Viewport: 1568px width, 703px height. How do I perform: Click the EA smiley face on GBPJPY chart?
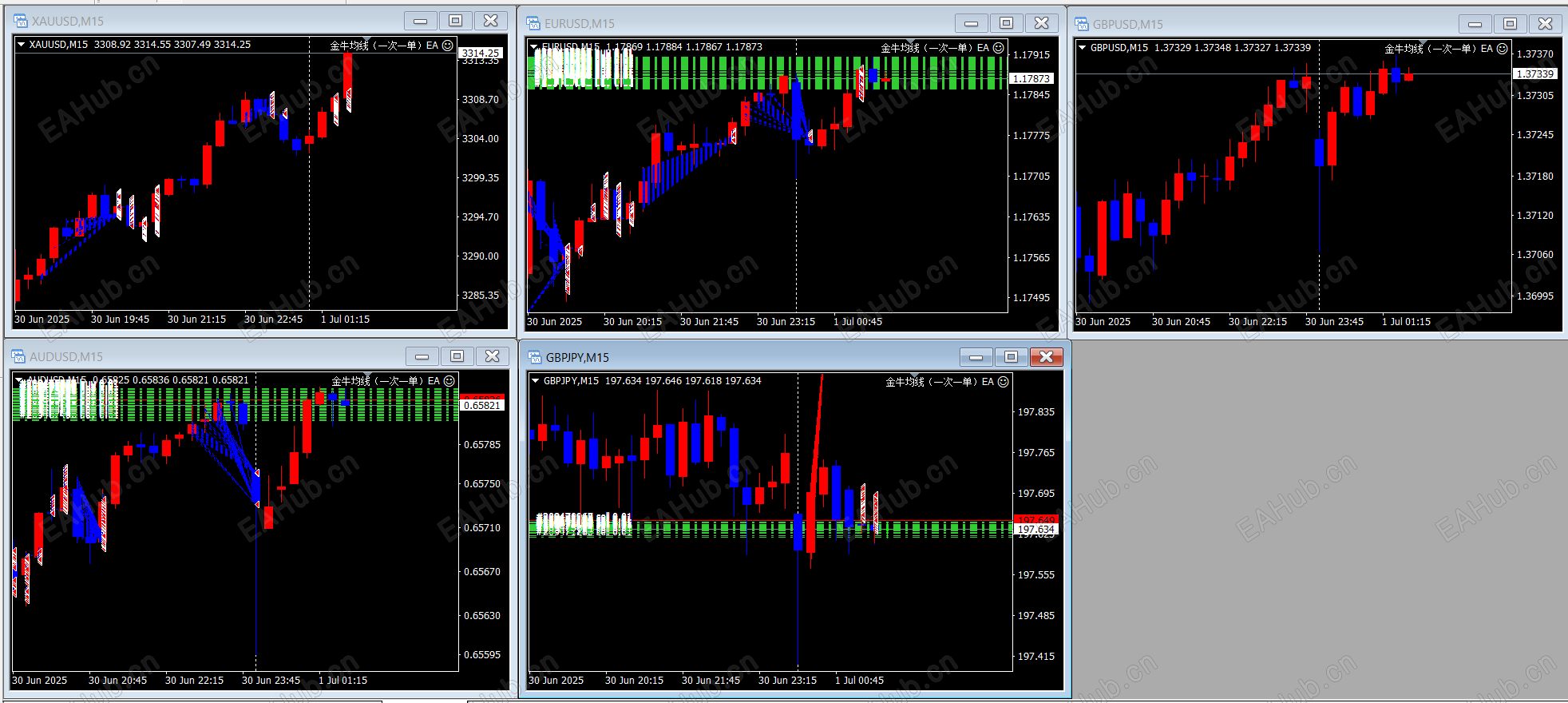click(x=1004, y=382)
